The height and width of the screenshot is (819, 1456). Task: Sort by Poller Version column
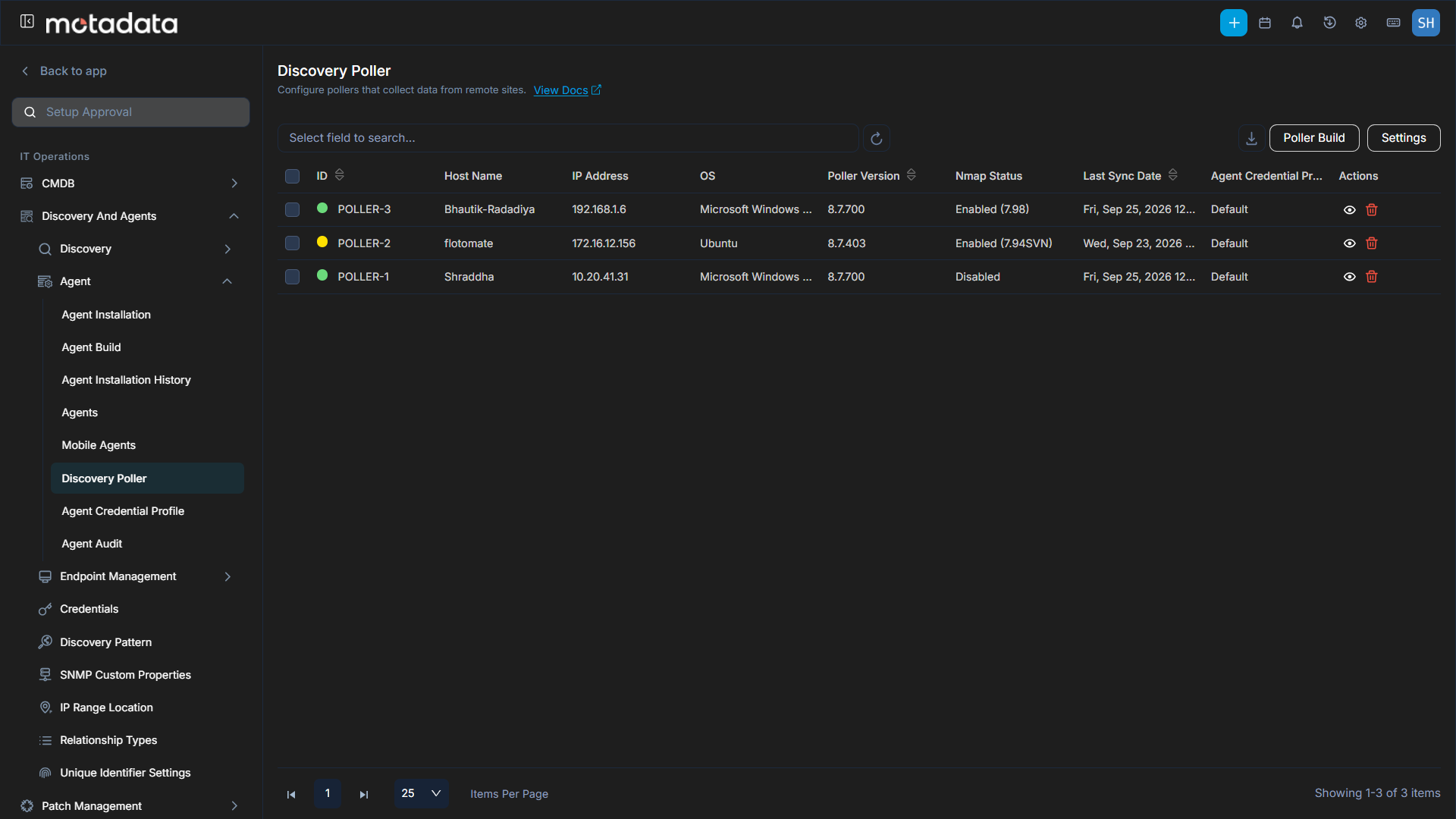(x=911, y=175)
